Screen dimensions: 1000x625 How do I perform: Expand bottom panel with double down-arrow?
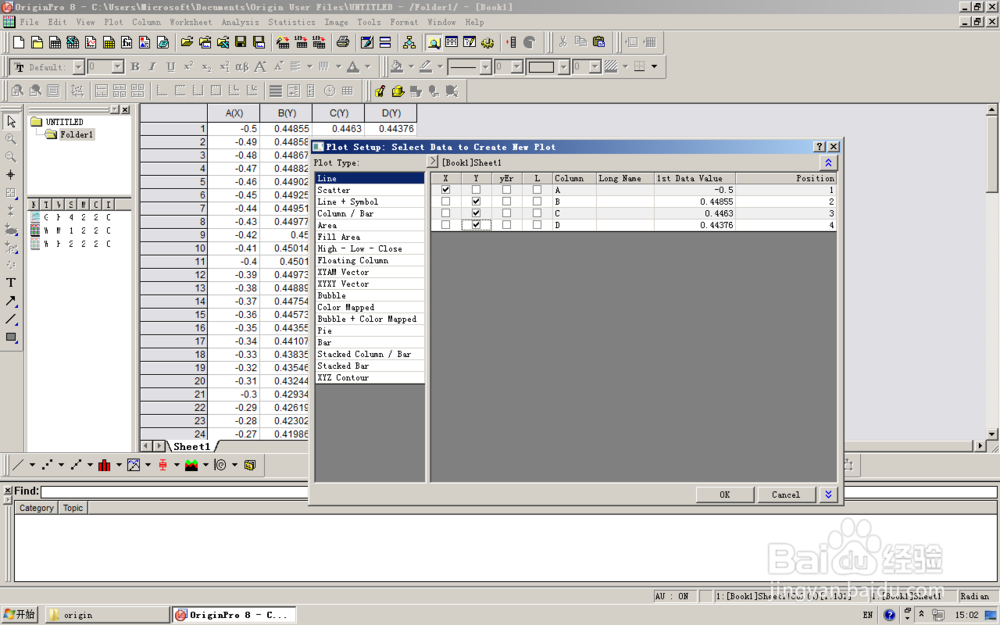(x=828, y=494)
